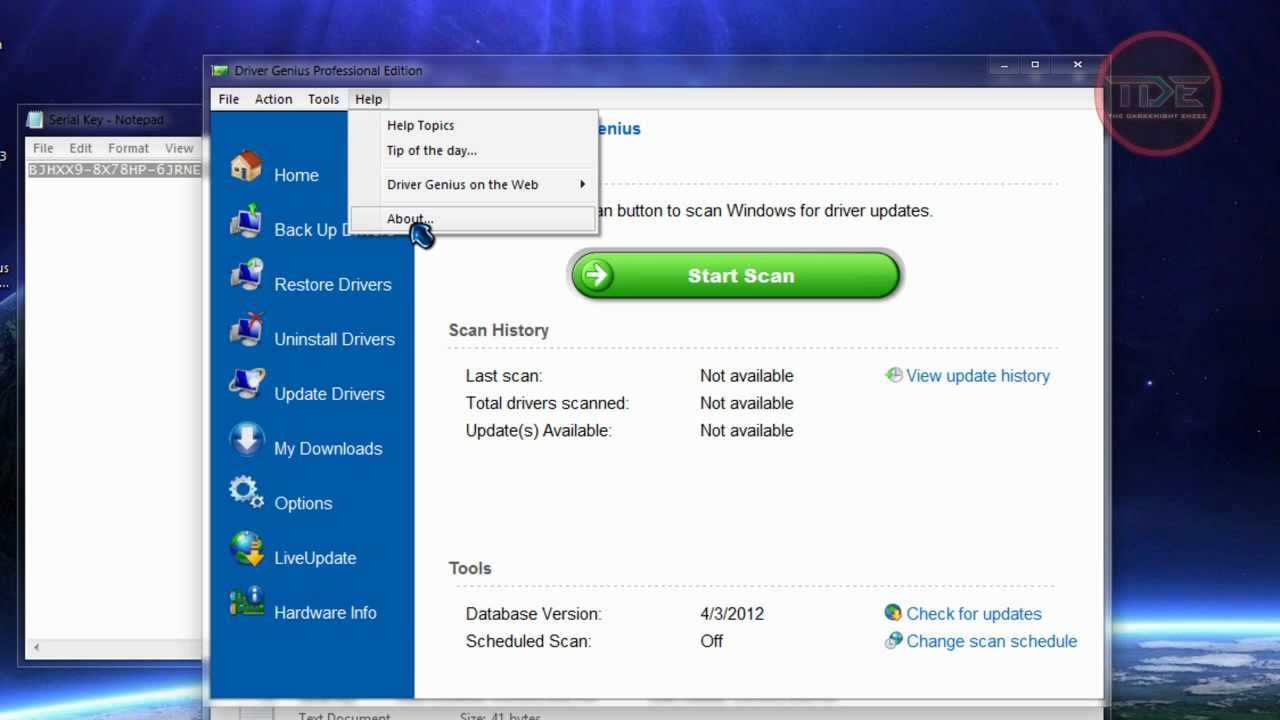Open Restore Drivers from the sidebar icon
Viewport: 1280px width, 720px height.
click(x=246, y=276)
